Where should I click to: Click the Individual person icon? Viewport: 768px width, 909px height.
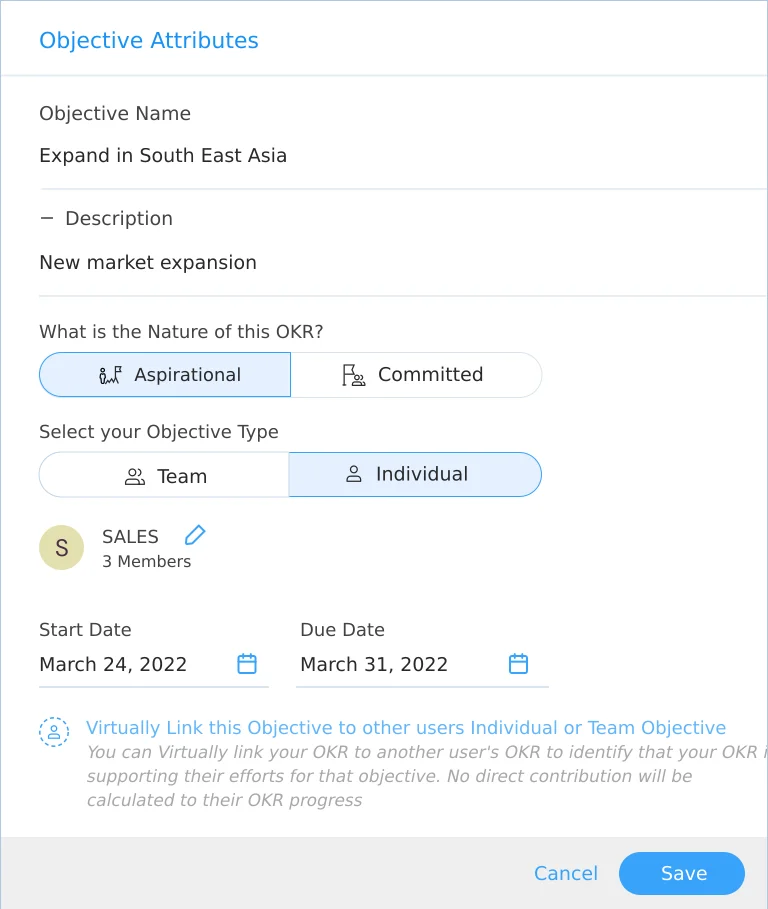(354, 474)
